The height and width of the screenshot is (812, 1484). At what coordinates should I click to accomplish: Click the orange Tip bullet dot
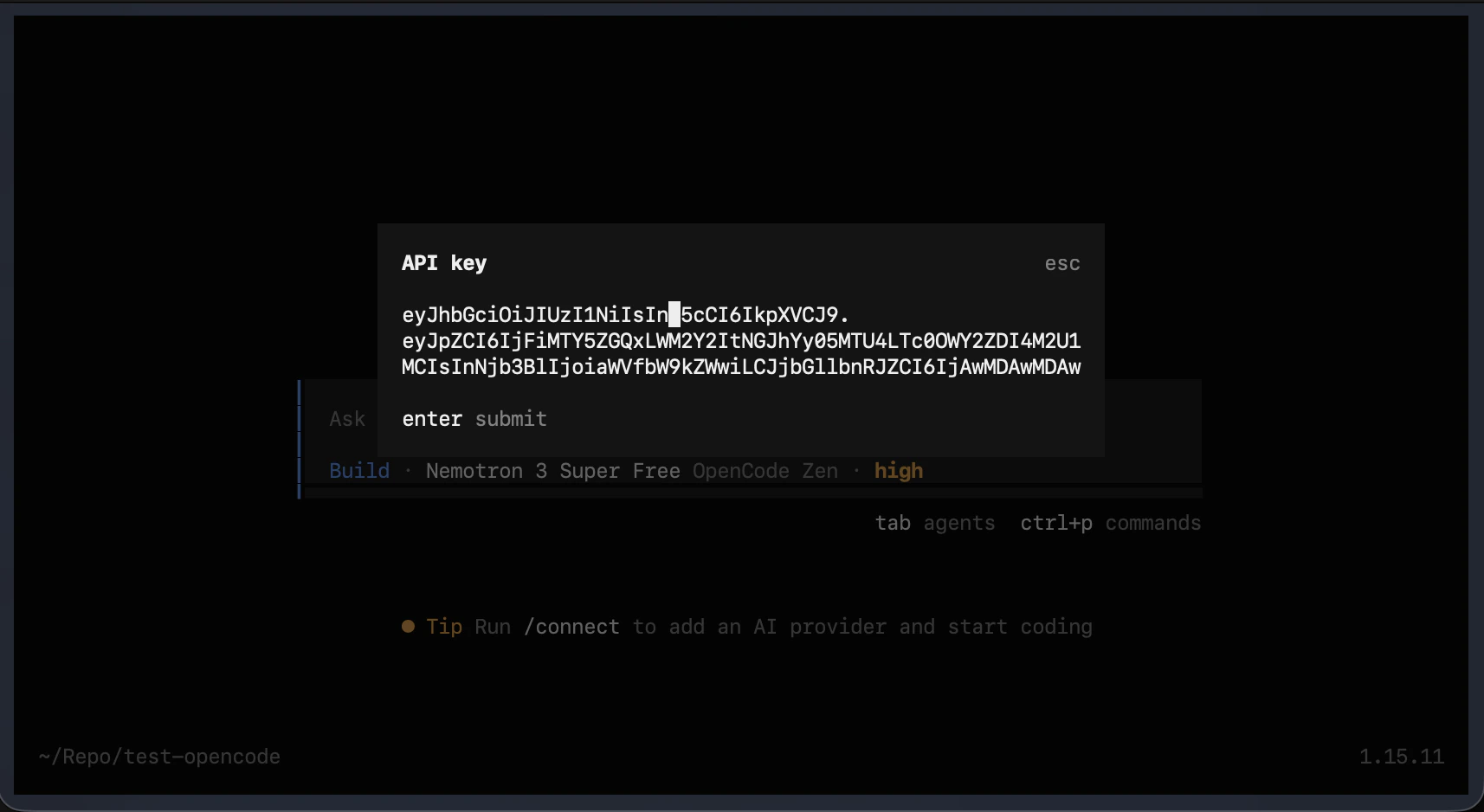[408, 626]
